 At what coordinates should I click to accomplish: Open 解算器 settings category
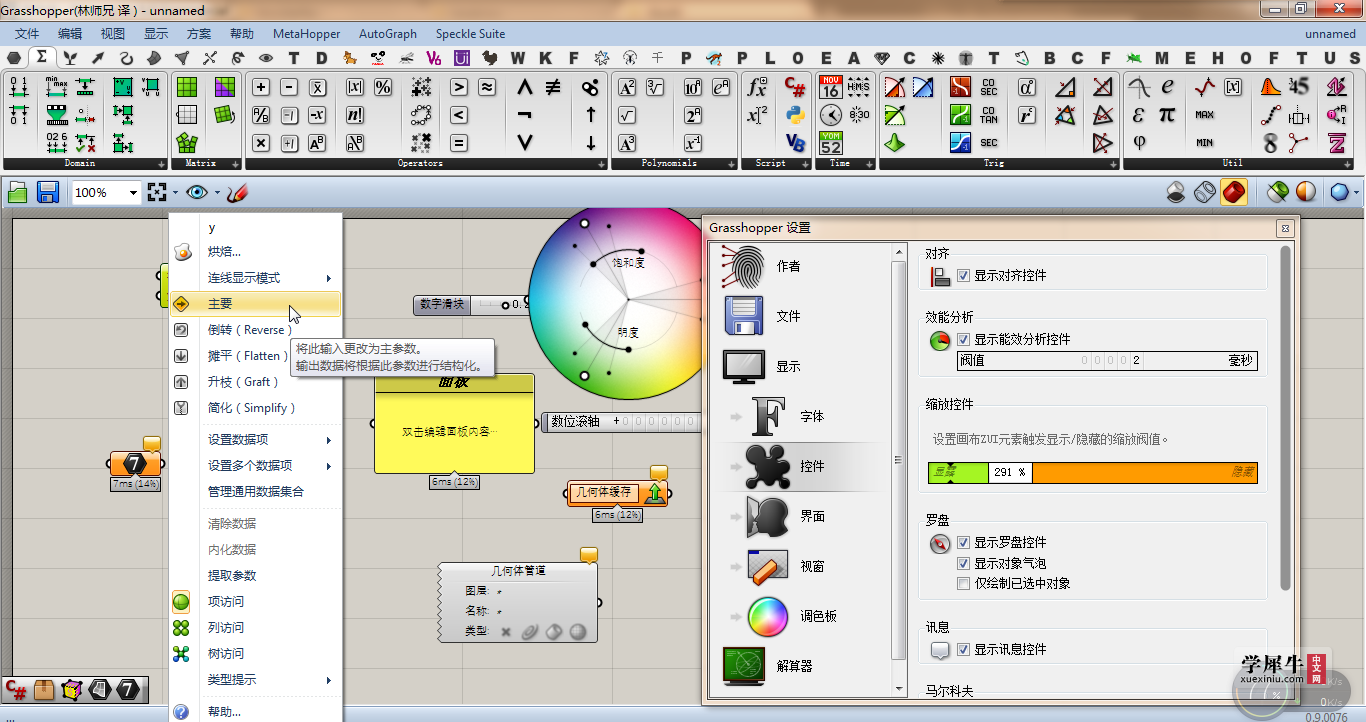pos(806,666)
